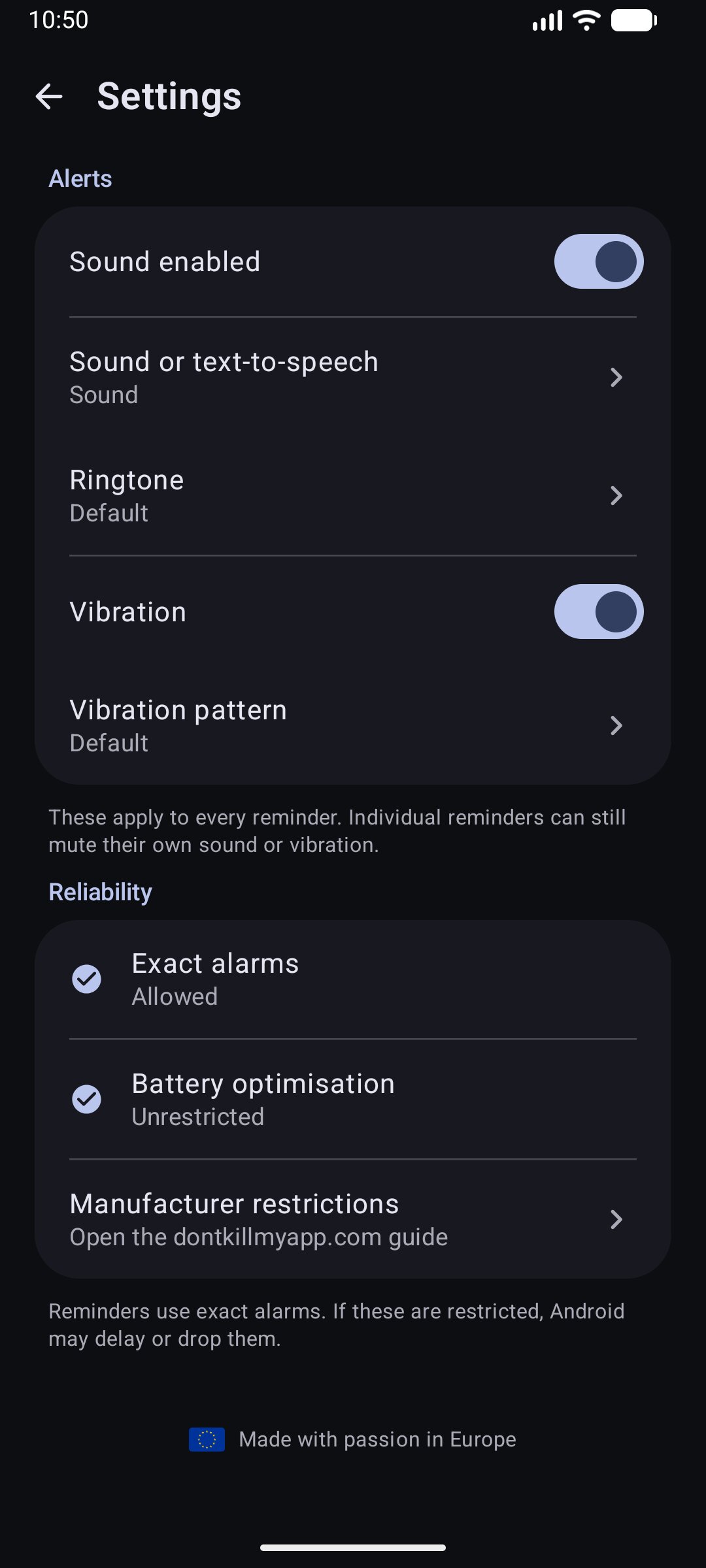The width and height of the screenshot is (706, 1568).
Task: Tap the back arrow icon
Action: pos(49,97)
